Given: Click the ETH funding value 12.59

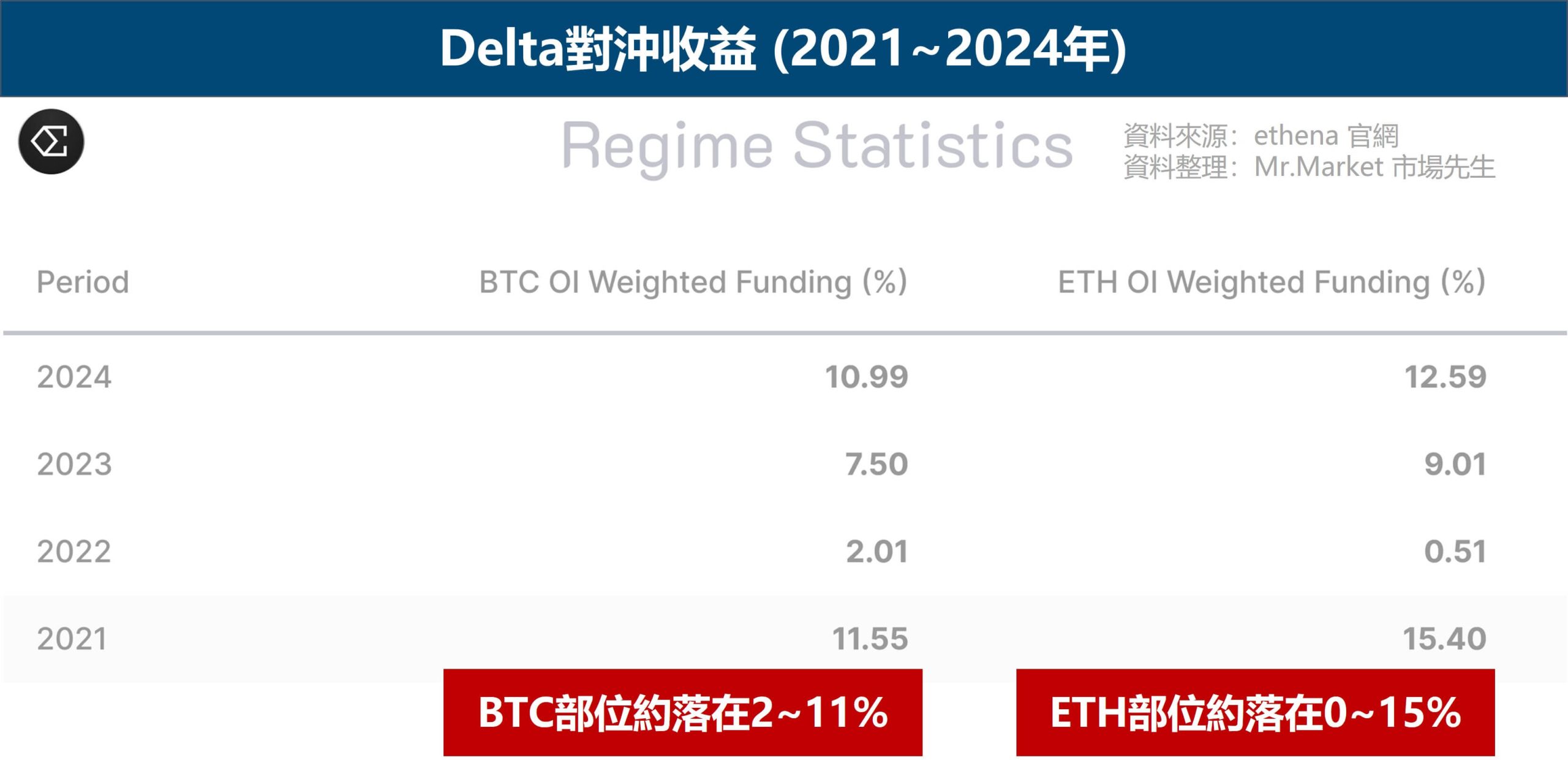Looking at the screenshot, I should point(1445,376).
